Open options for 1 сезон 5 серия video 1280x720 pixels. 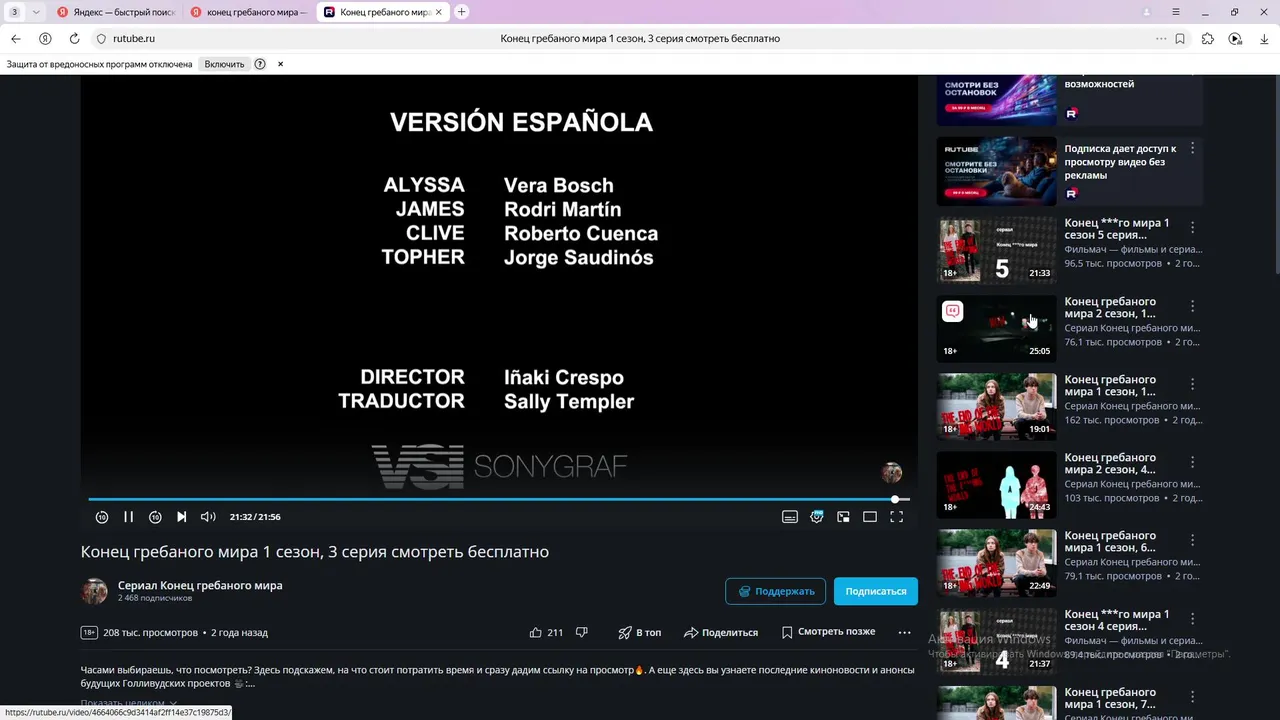tap(1192, 227)
